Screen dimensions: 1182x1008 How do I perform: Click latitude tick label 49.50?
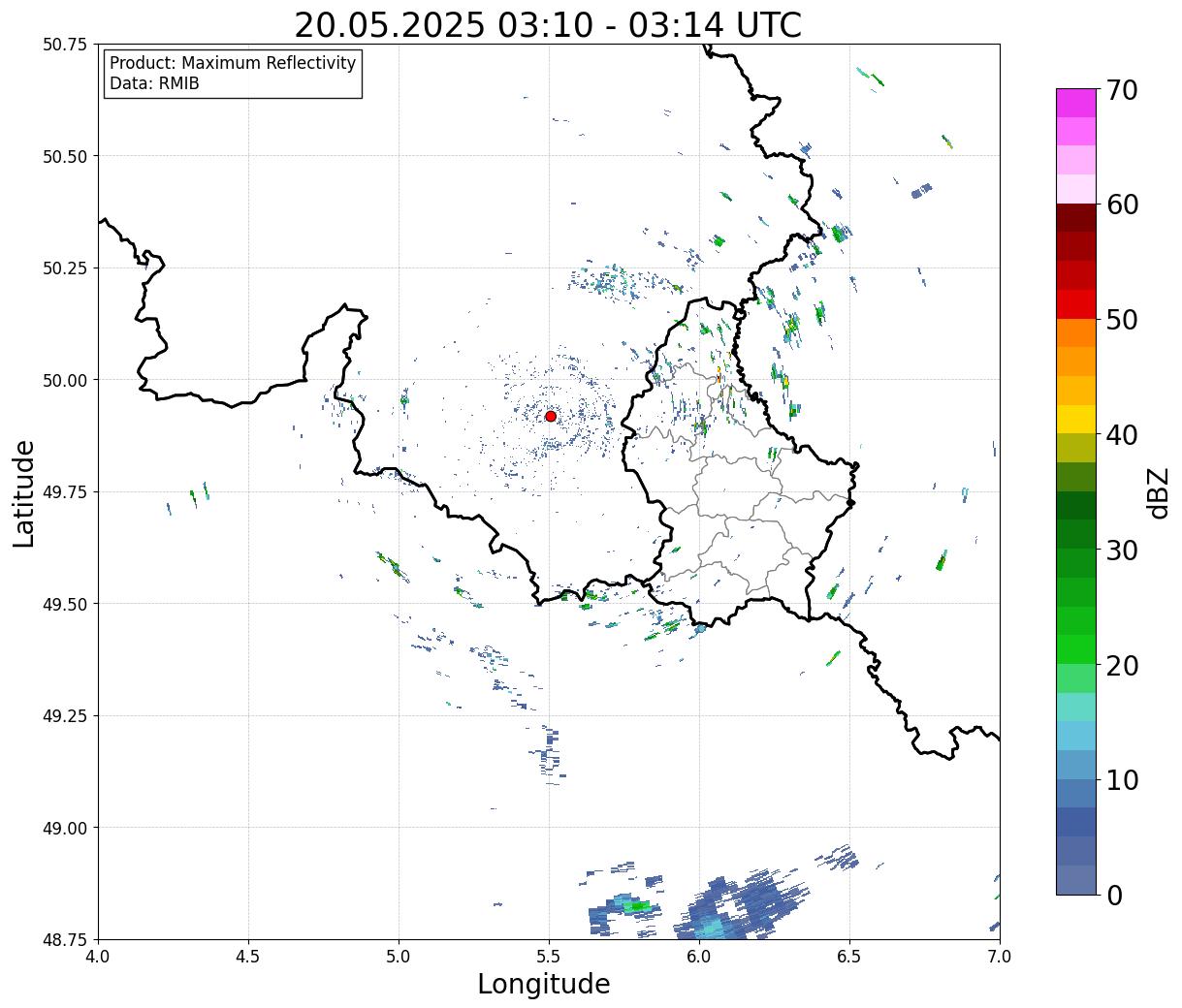pyautogui.click(x=65, y=604)
